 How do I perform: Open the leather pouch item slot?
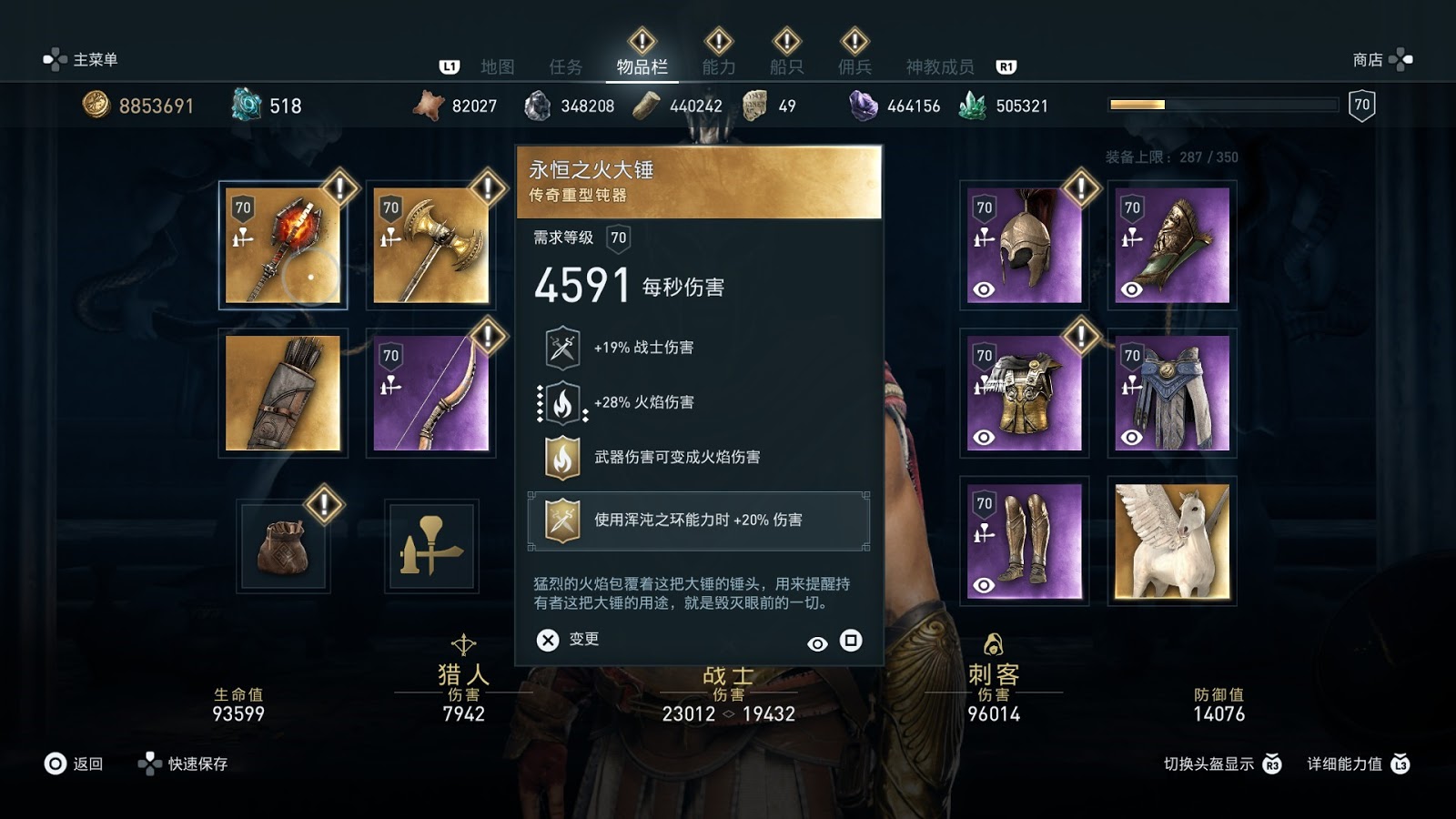pyautogui.click(x=283, y=546)
